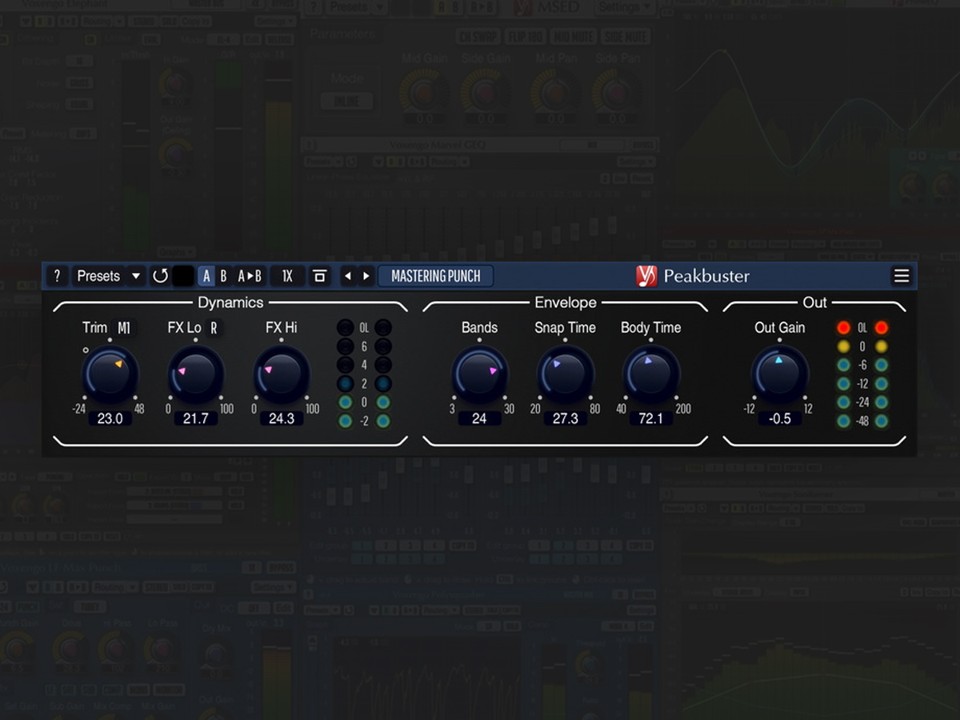The height and width of the screenshot is (720, 960).
Task: Click the Peakbuster title text
Action: (x=707, y=276)
